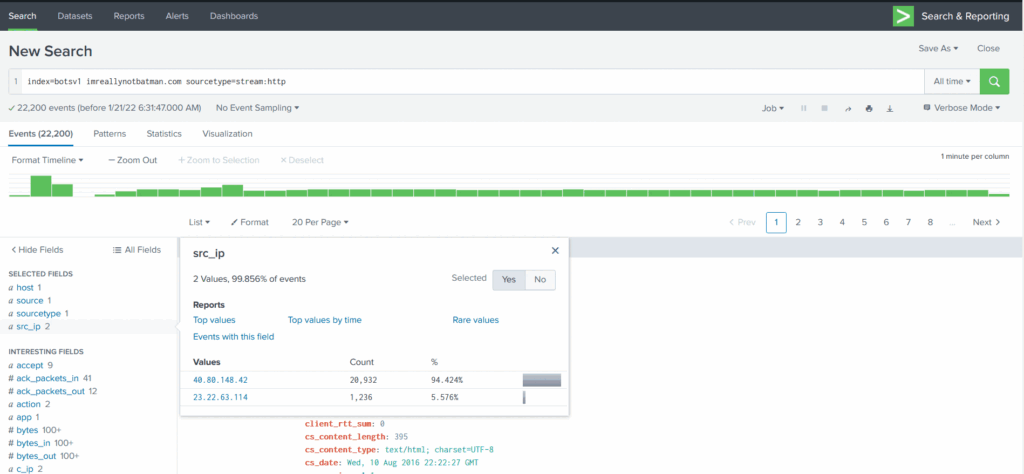Click the green search magnifier button
1024x474 pixels.
(995, 82)
